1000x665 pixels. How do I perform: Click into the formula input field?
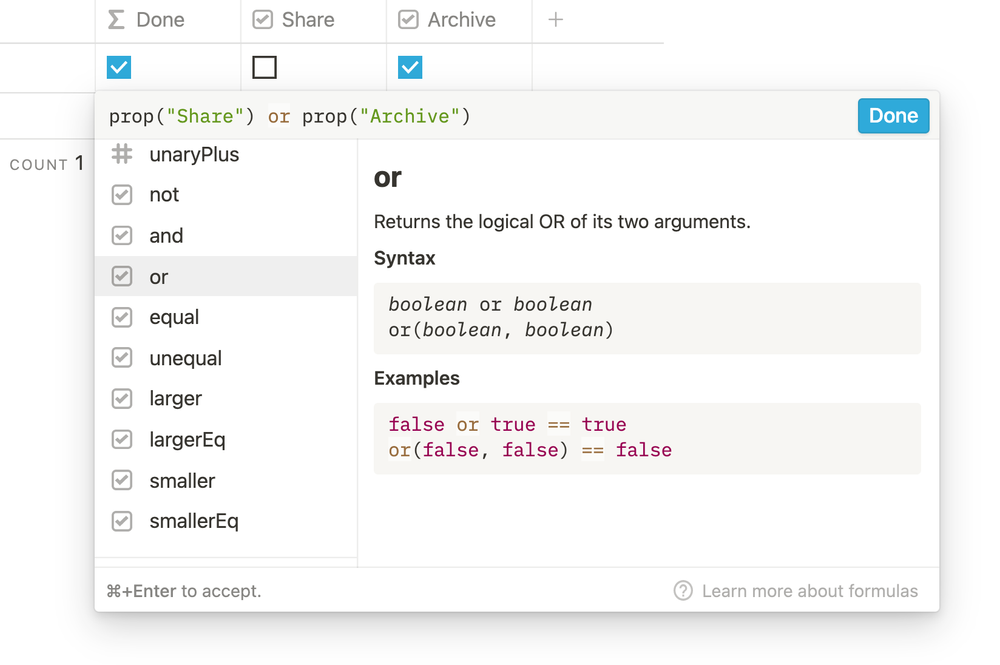click(x=478, y=116)
